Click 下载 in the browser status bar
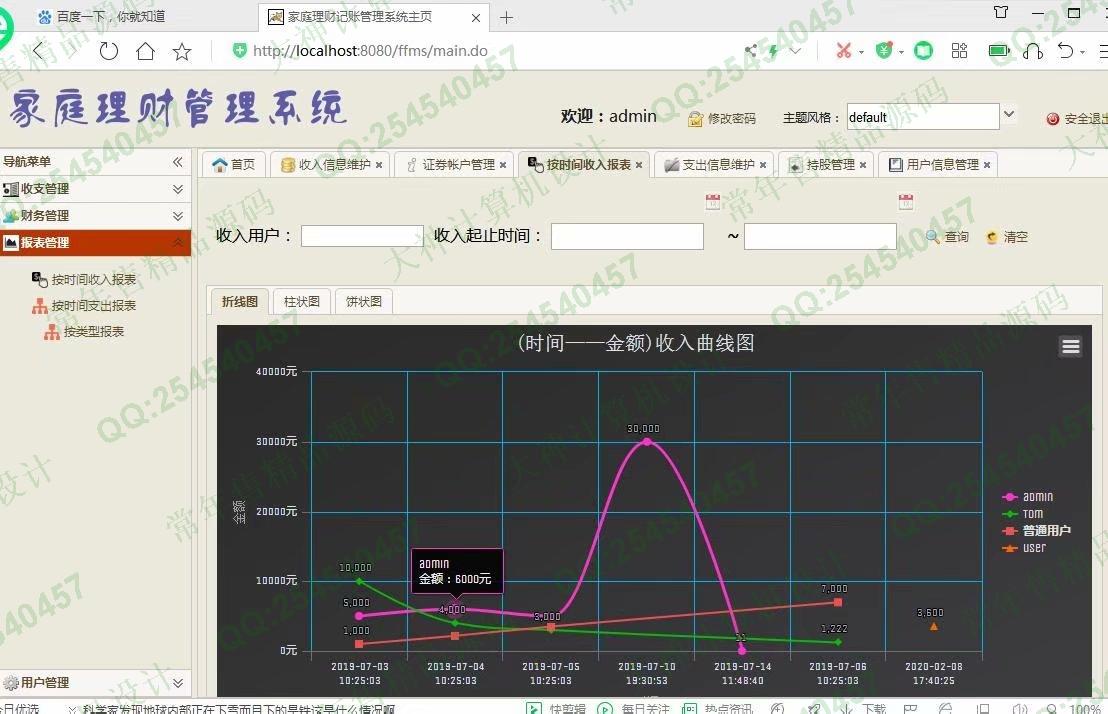Viewport: 1108px width, 714px height. 864,708
